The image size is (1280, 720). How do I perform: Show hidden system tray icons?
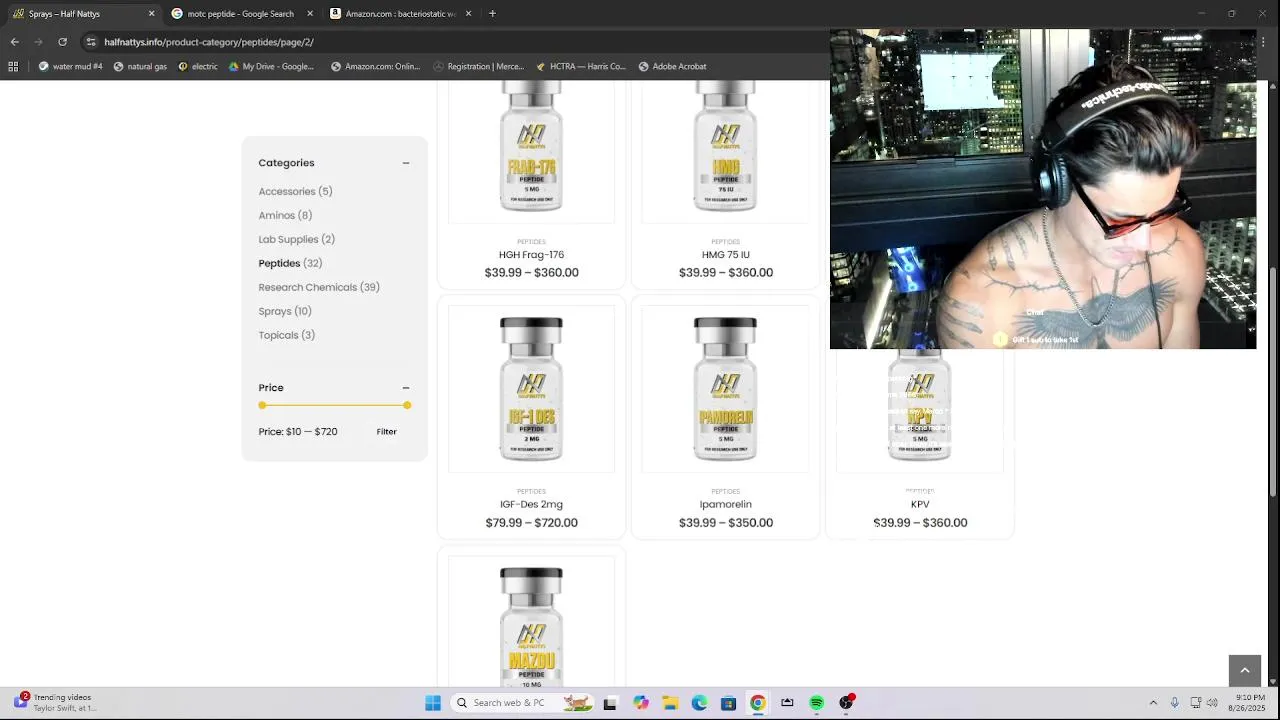click(1153, 703)
